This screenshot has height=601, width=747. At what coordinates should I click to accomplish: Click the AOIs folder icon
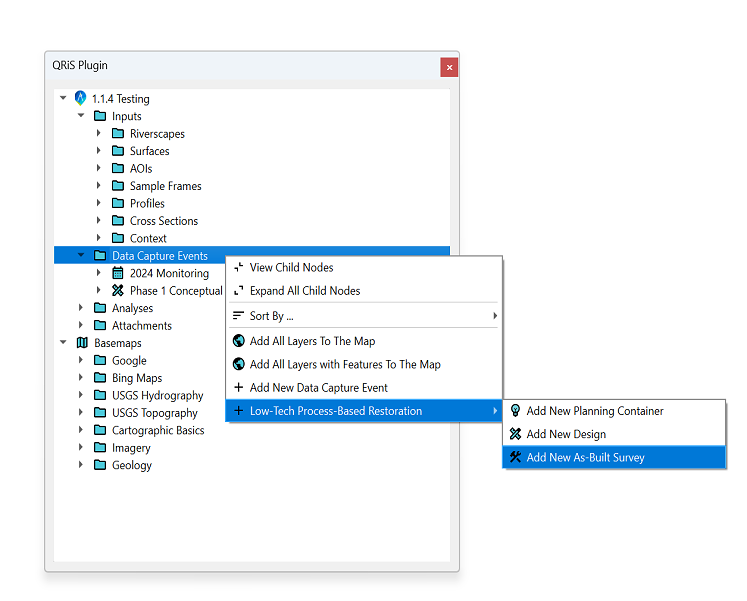(x=118, y=168)
